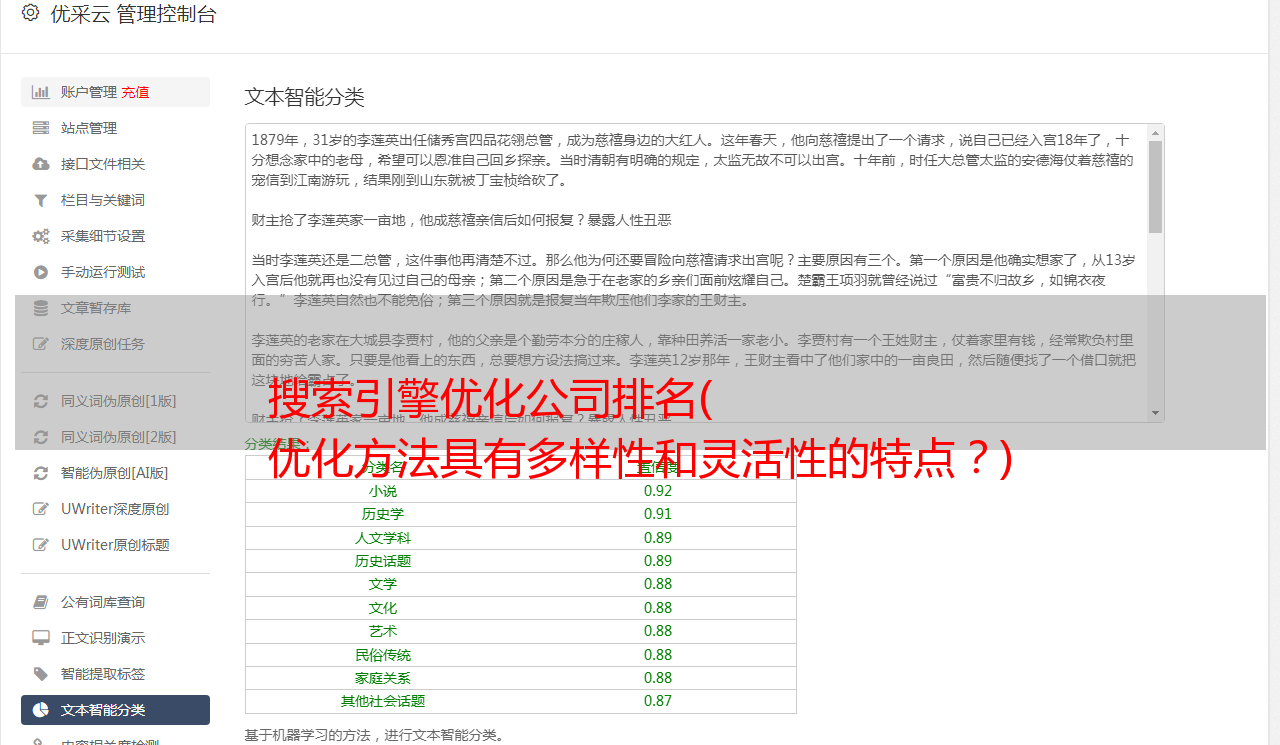The width and height of the screenshot is (1280, 745).
Task: Select the active 文本智能分类 sidebar item
Action: coord(115,710)
